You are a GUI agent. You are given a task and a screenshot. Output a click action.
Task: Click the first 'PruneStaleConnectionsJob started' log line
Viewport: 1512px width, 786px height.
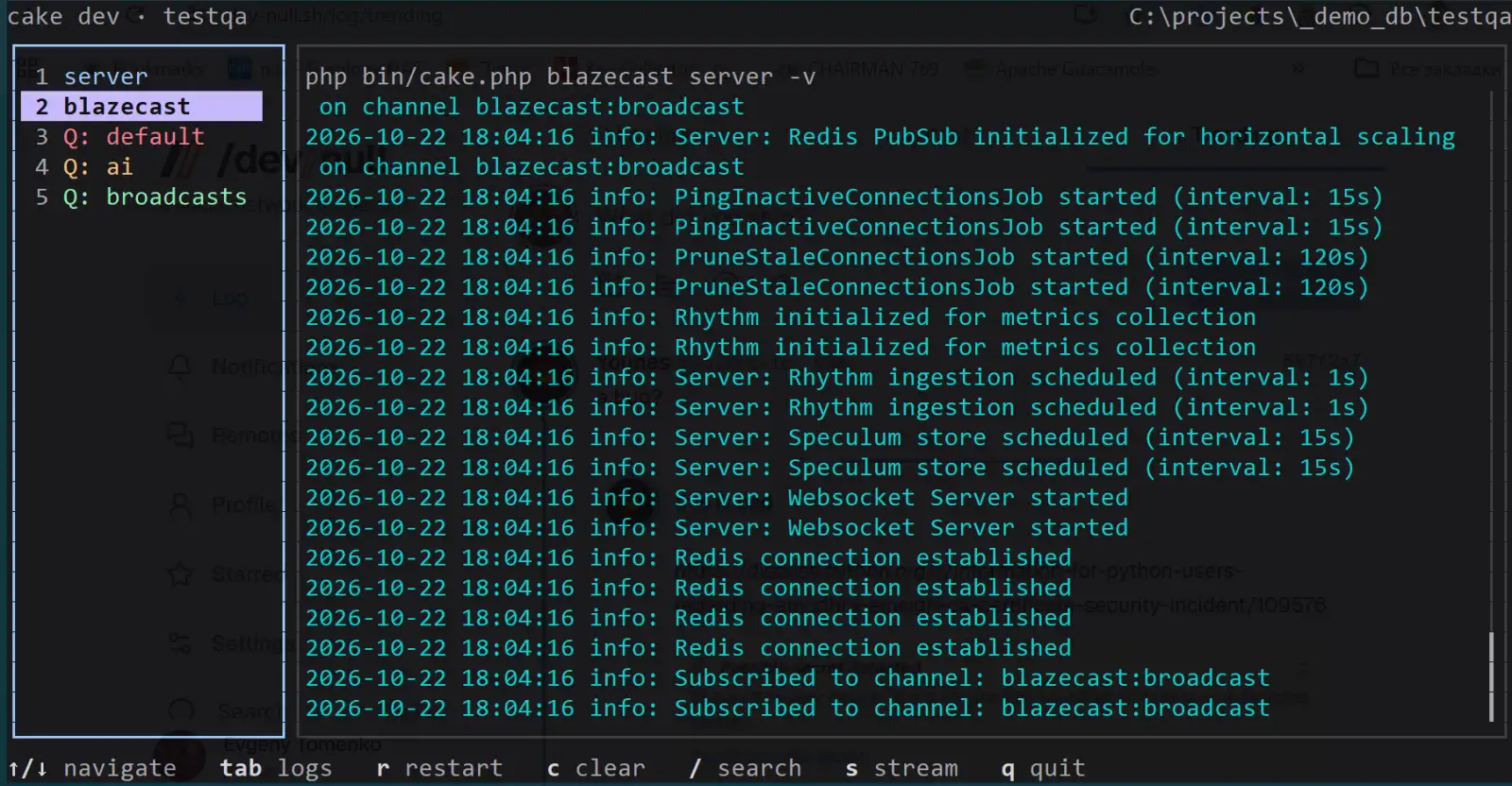[x=836, y=257]
